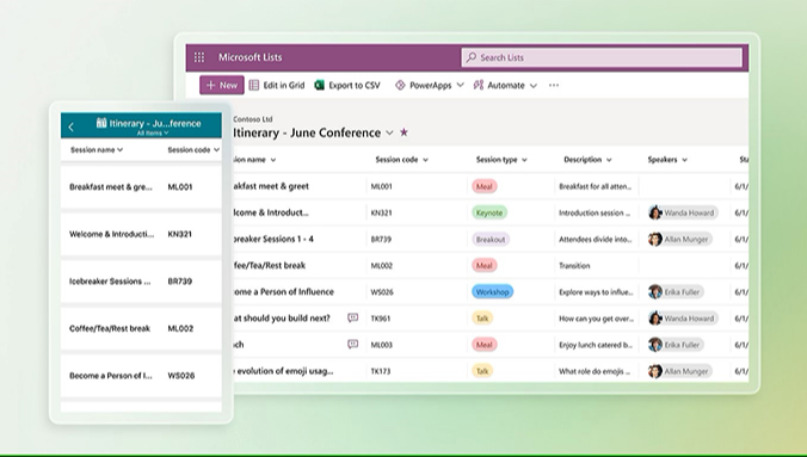Viewport: 807px width, 457px height.
Task: Open comment icon on the ML003 row
Action: [352, 344]
